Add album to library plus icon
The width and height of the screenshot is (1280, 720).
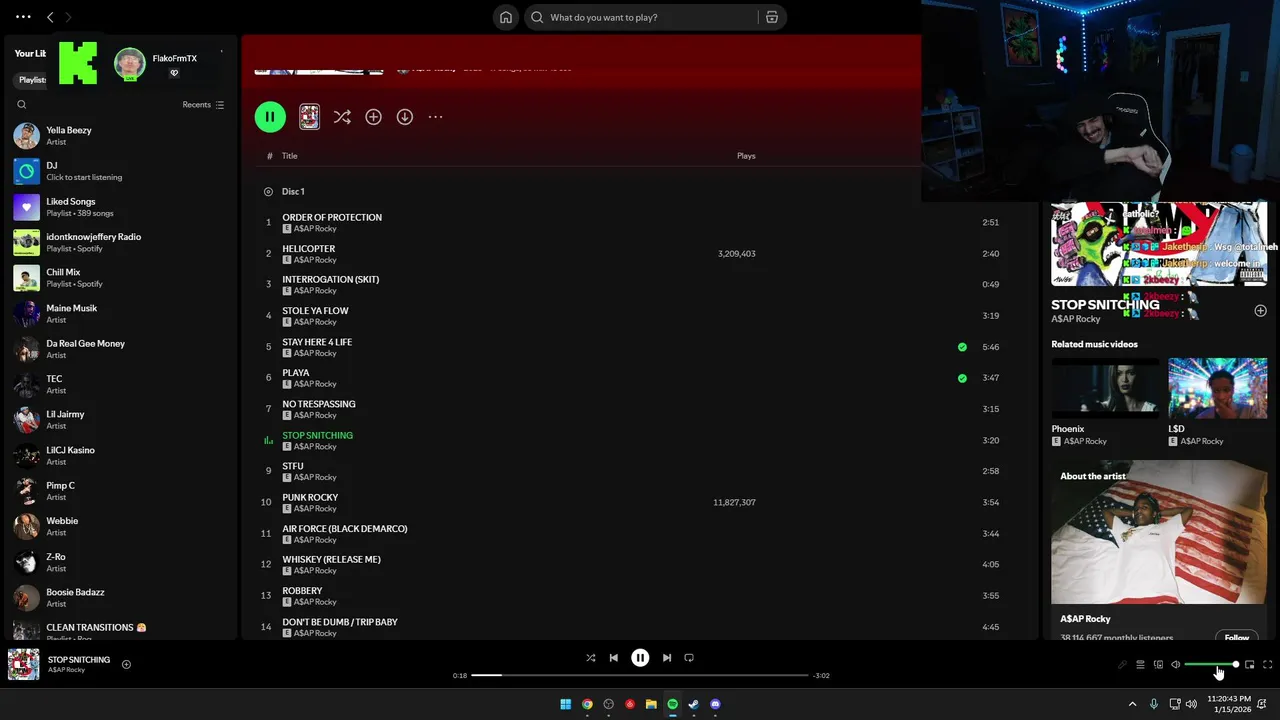373,117
